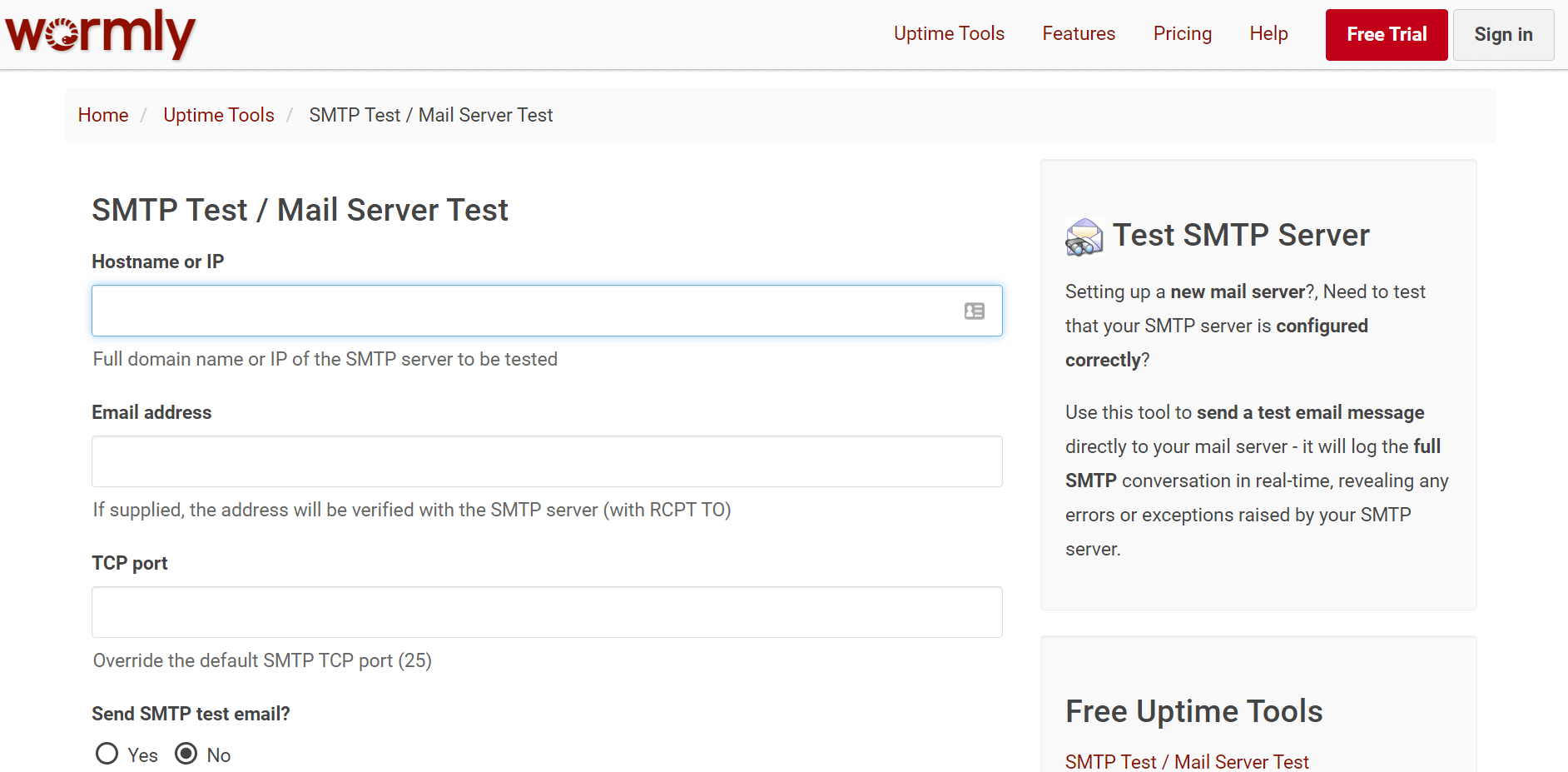Navigate to Home via breadcrumb
Image resolution: width=1568 pixels, height=772 pixels.
[x=102, y=115]
